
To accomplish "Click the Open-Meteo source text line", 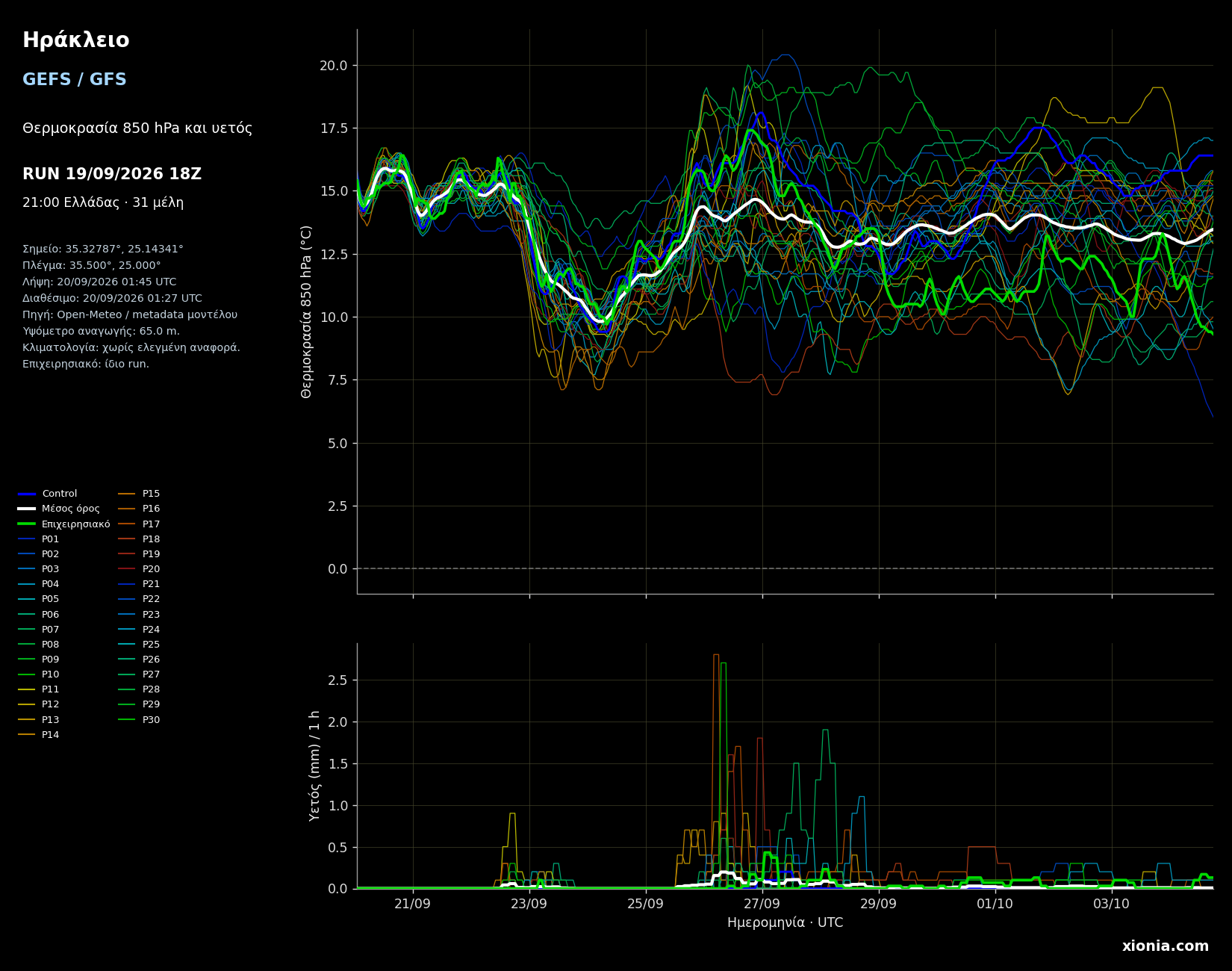I will coord(130,315).
